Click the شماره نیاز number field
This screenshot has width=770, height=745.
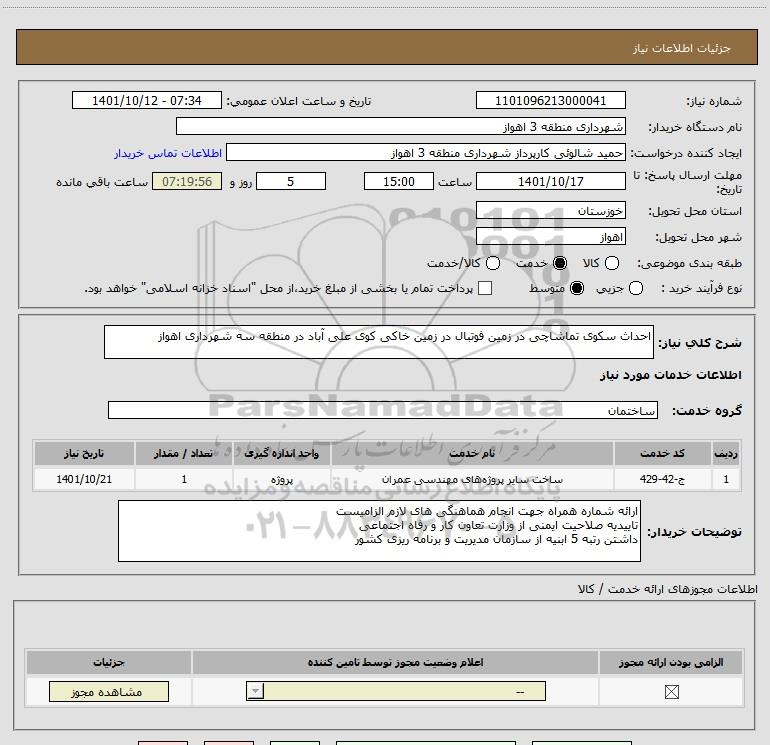(x=550, y=100)
